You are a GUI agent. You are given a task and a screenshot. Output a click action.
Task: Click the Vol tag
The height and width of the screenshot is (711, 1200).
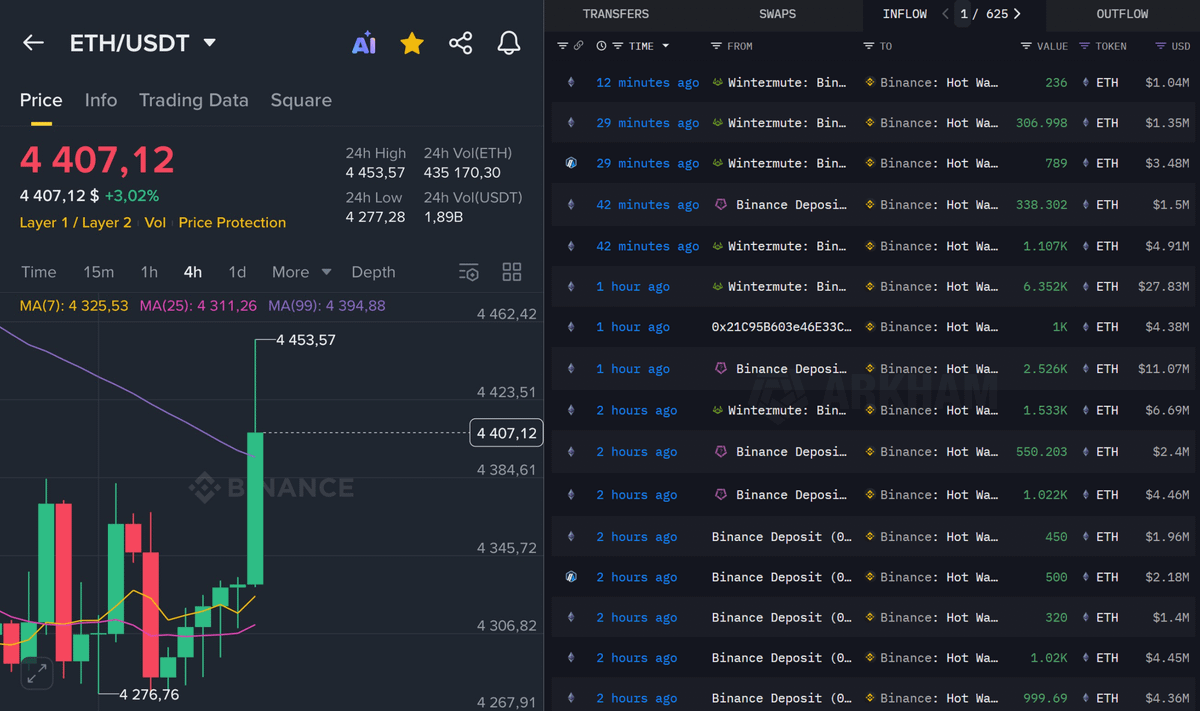[x=155, y=223]
